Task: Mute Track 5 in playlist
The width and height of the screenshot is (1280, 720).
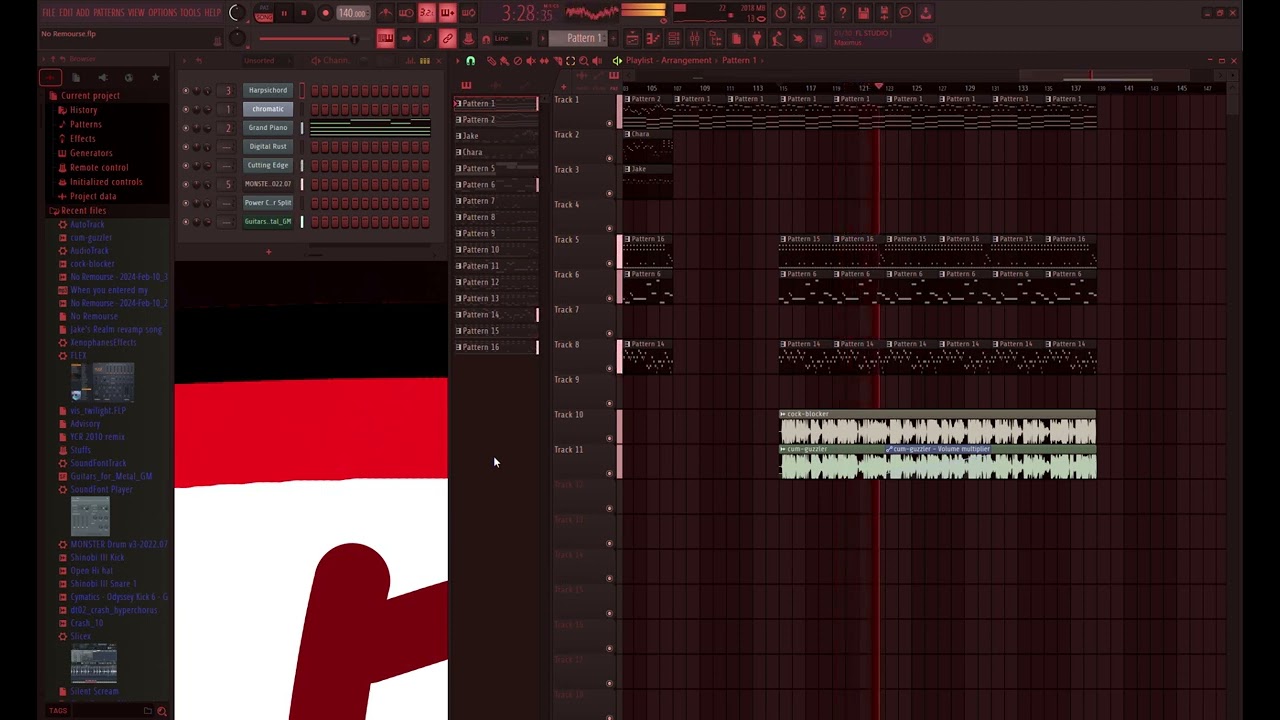Action: coord(610,263)
